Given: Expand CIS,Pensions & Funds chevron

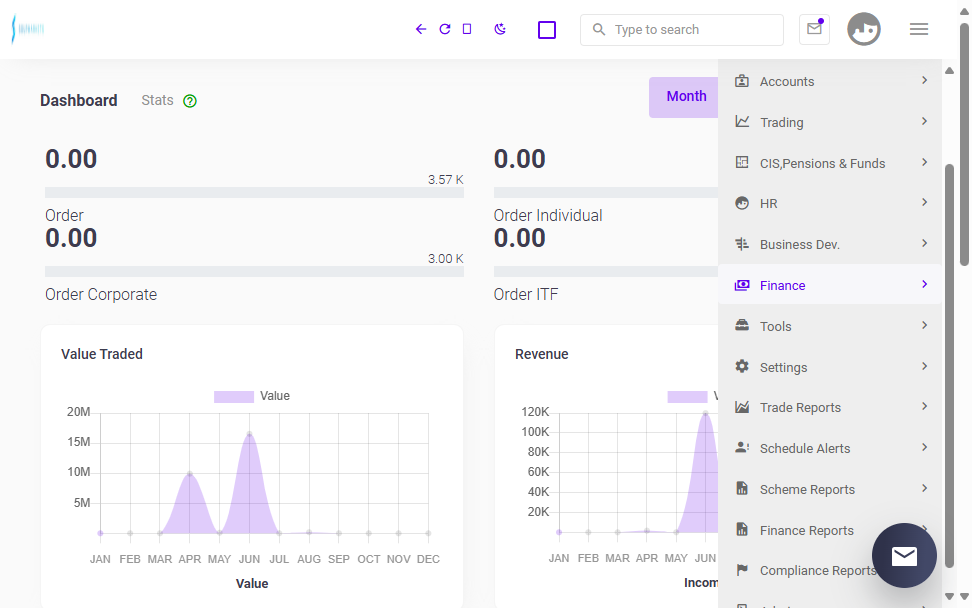Looking at the screenshot, I should click(924, 162).
